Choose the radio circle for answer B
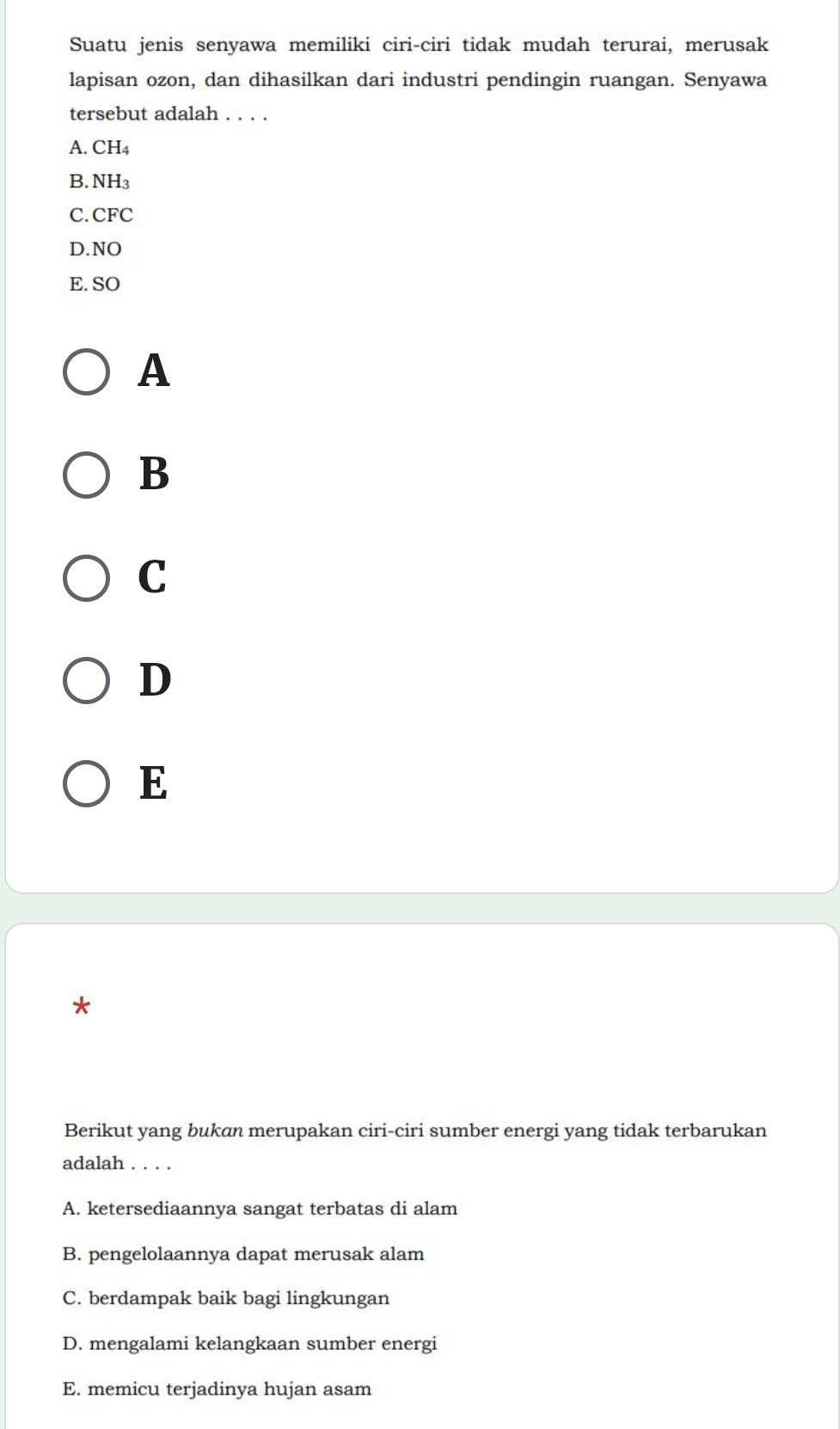 click(86, 475)
